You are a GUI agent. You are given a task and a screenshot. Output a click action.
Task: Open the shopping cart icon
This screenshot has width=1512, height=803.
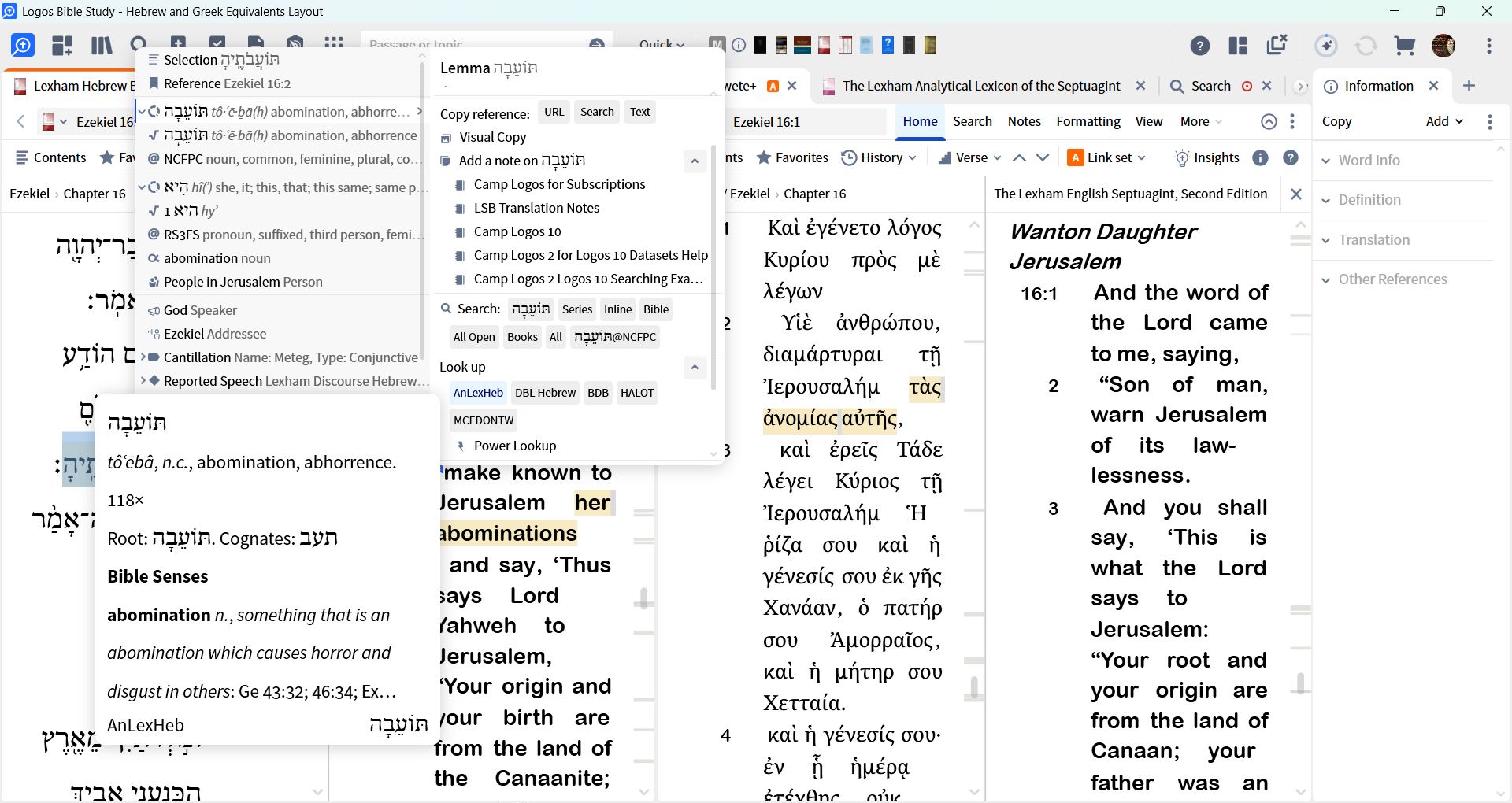coord(1404,46)
